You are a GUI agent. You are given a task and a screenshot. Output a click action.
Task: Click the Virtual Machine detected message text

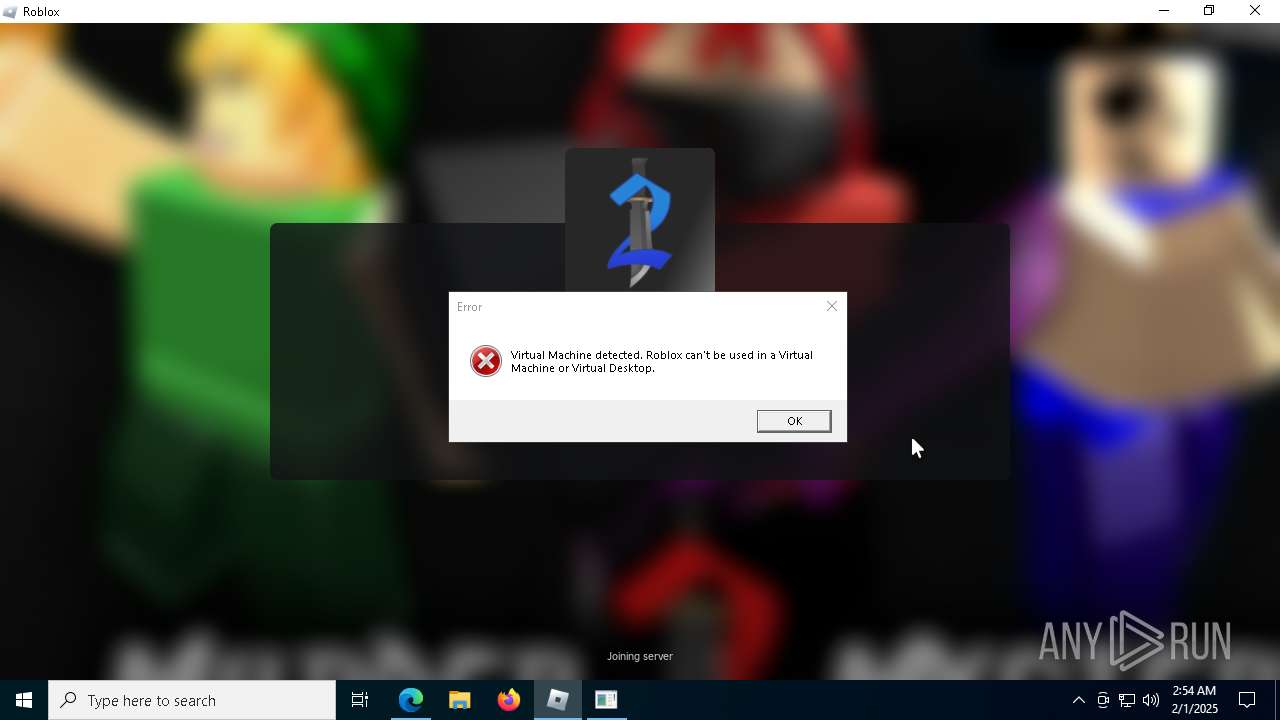[x=661, y=361]
